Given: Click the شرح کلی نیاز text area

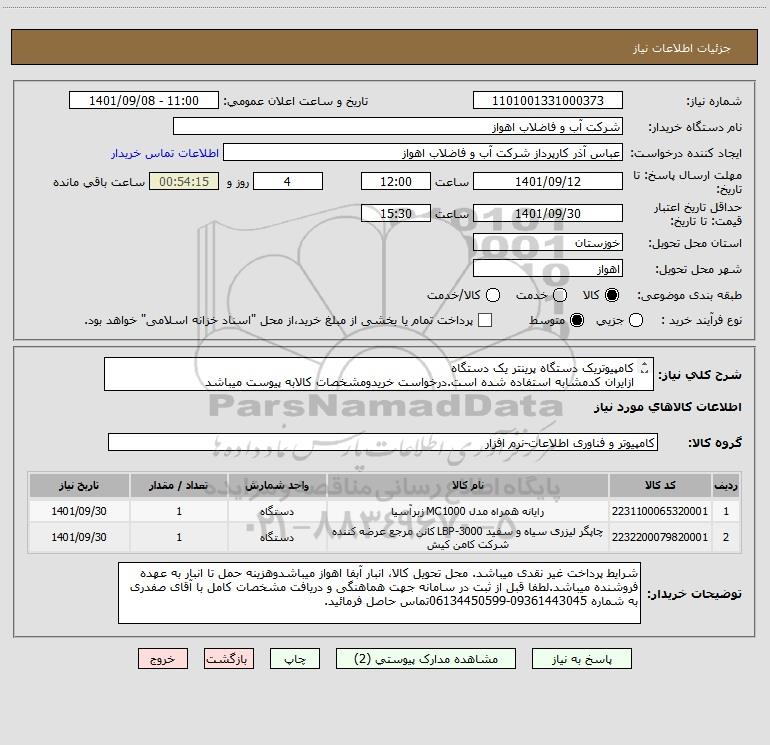Looking at the screenshot, I should pyautogui.click(x=379, y=374).
